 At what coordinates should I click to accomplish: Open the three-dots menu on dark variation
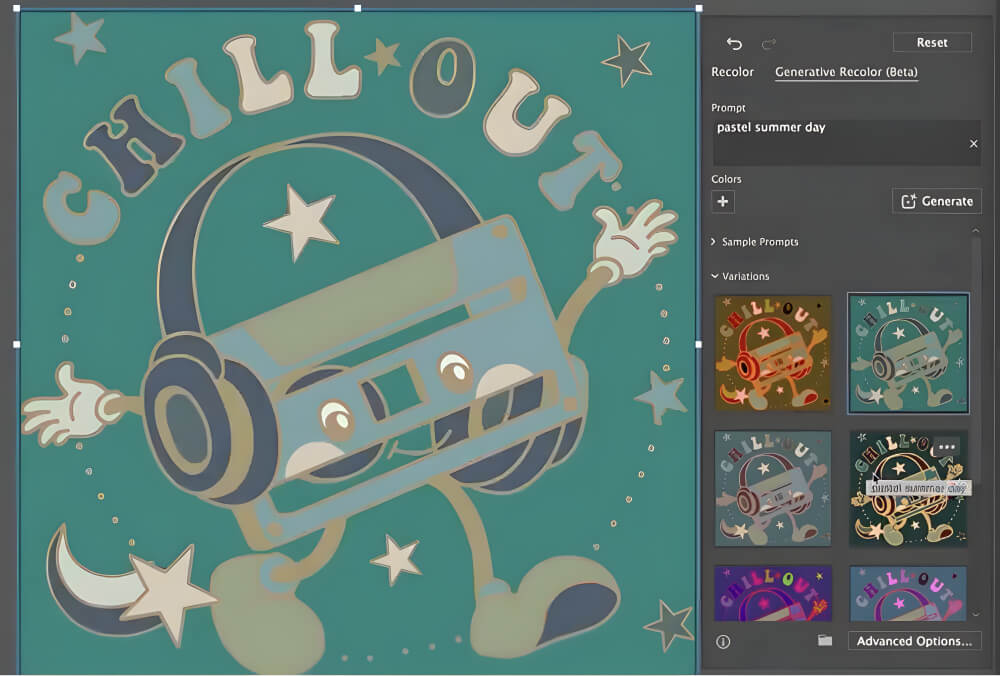click(x=946, y=446)
